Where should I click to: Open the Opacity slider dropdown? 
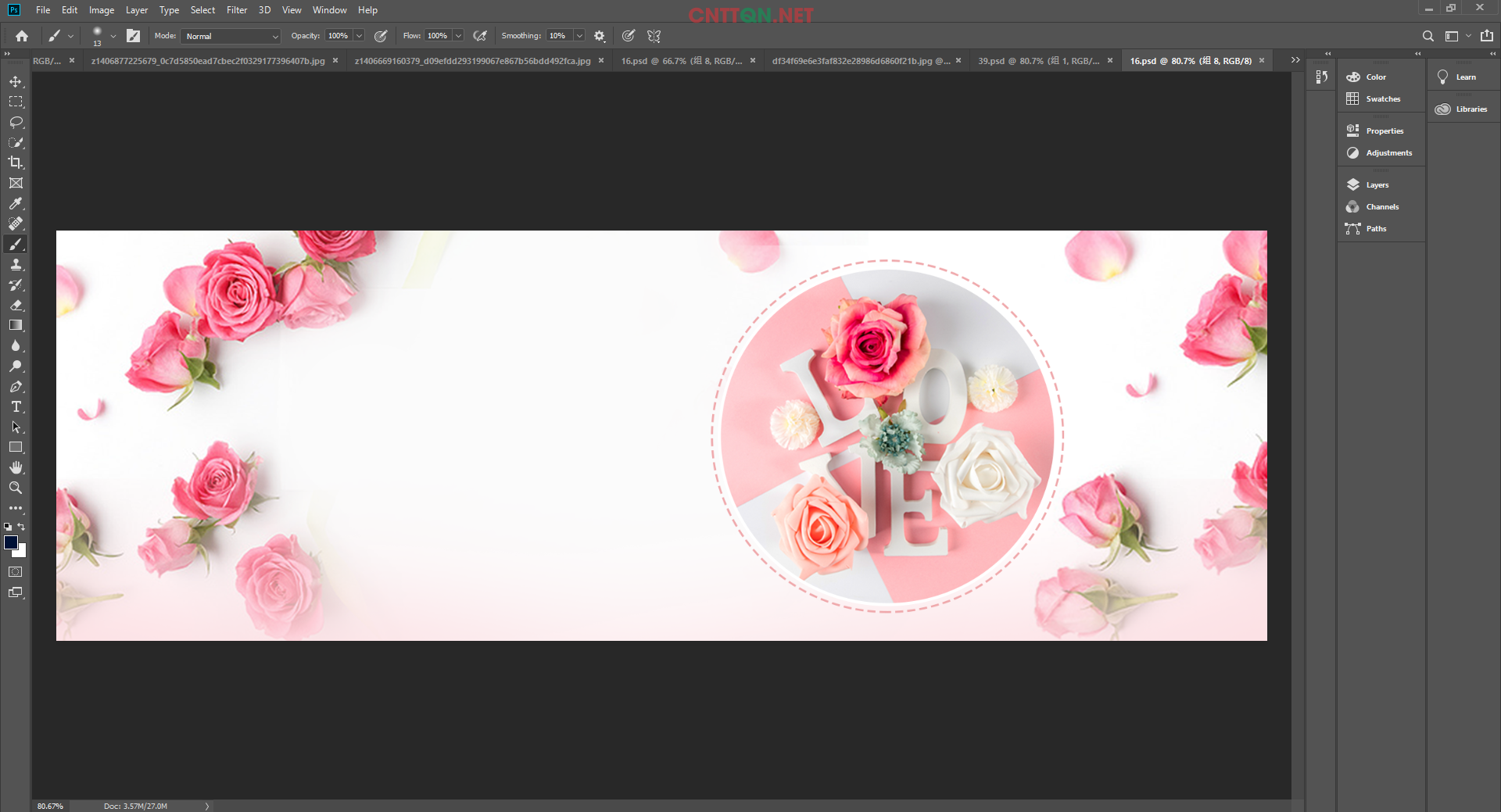tap(359, 36)
